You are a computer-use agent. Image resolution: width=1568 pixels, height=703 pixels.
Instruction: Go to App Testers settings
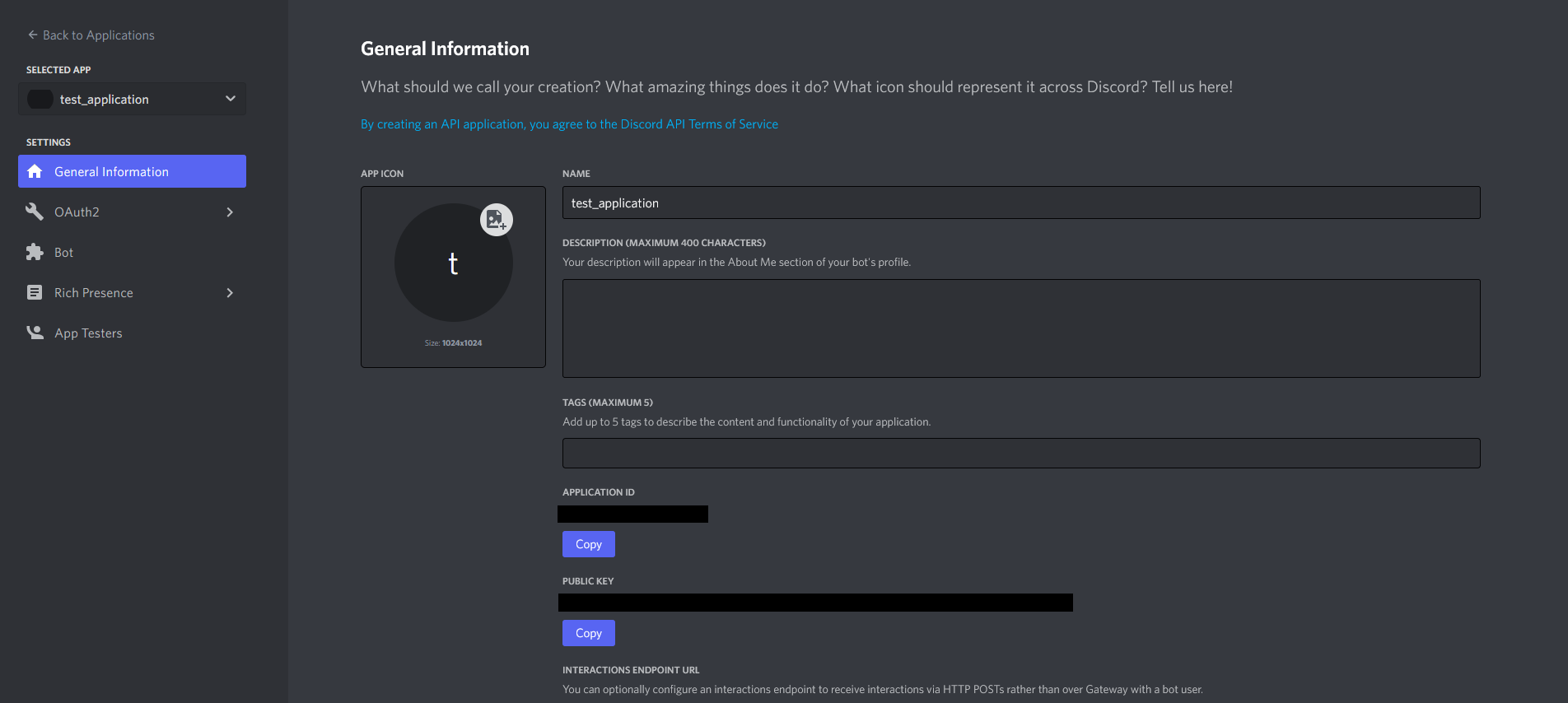(132, 333)
